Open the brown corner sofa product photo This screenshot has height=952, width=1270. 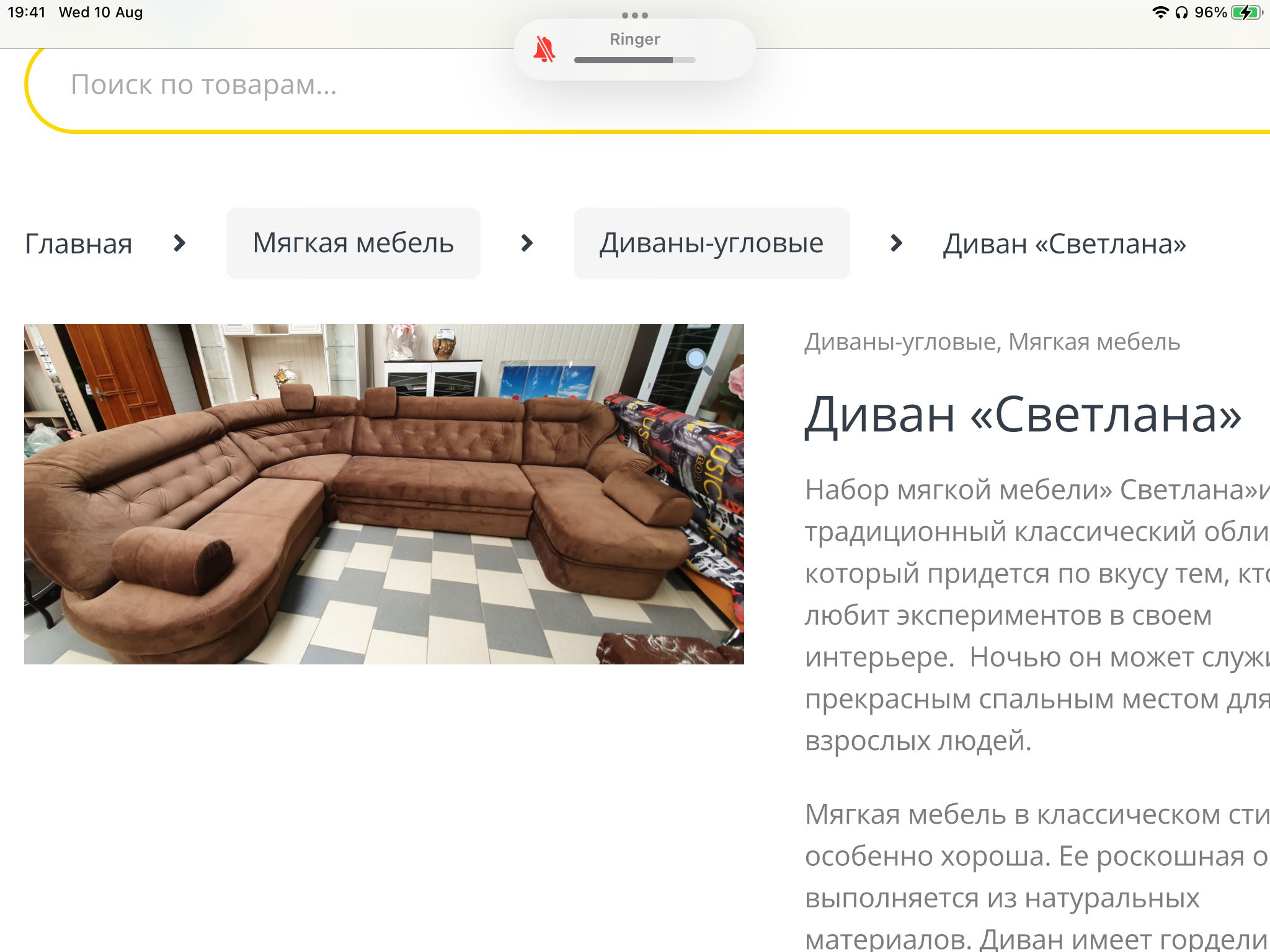tap(384, 494)
